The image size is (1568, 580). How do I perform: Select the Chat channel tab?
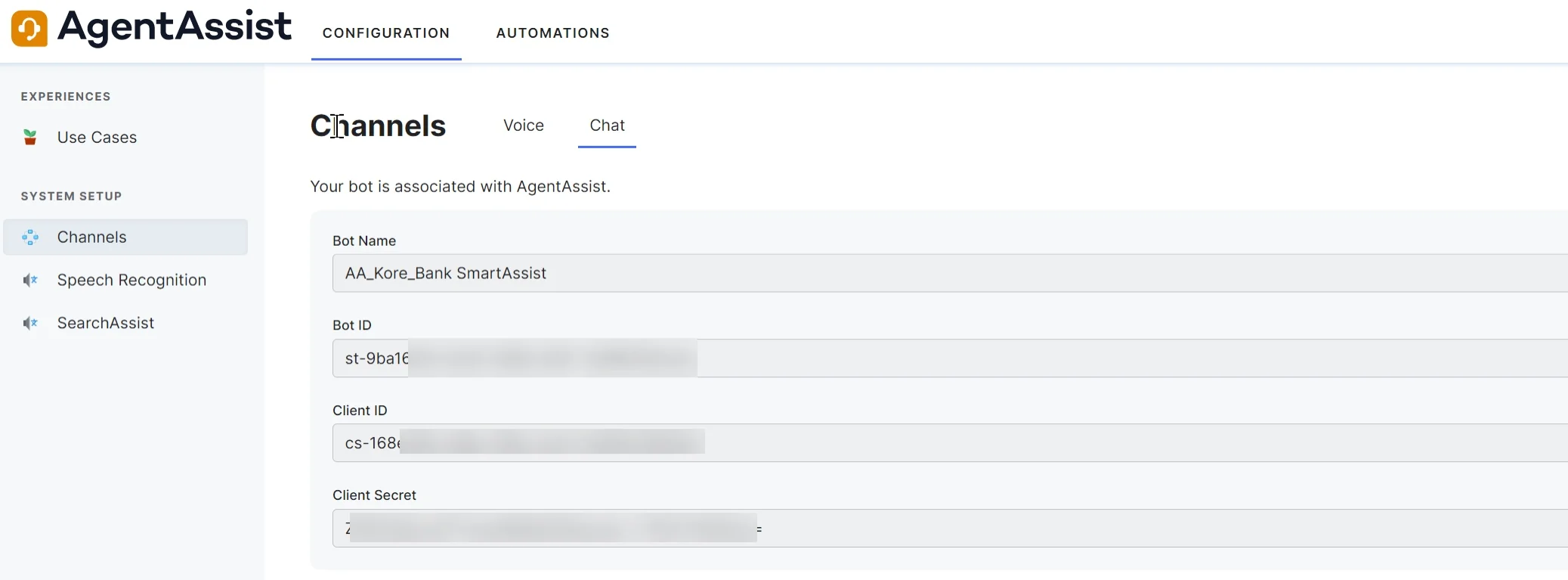607,126
